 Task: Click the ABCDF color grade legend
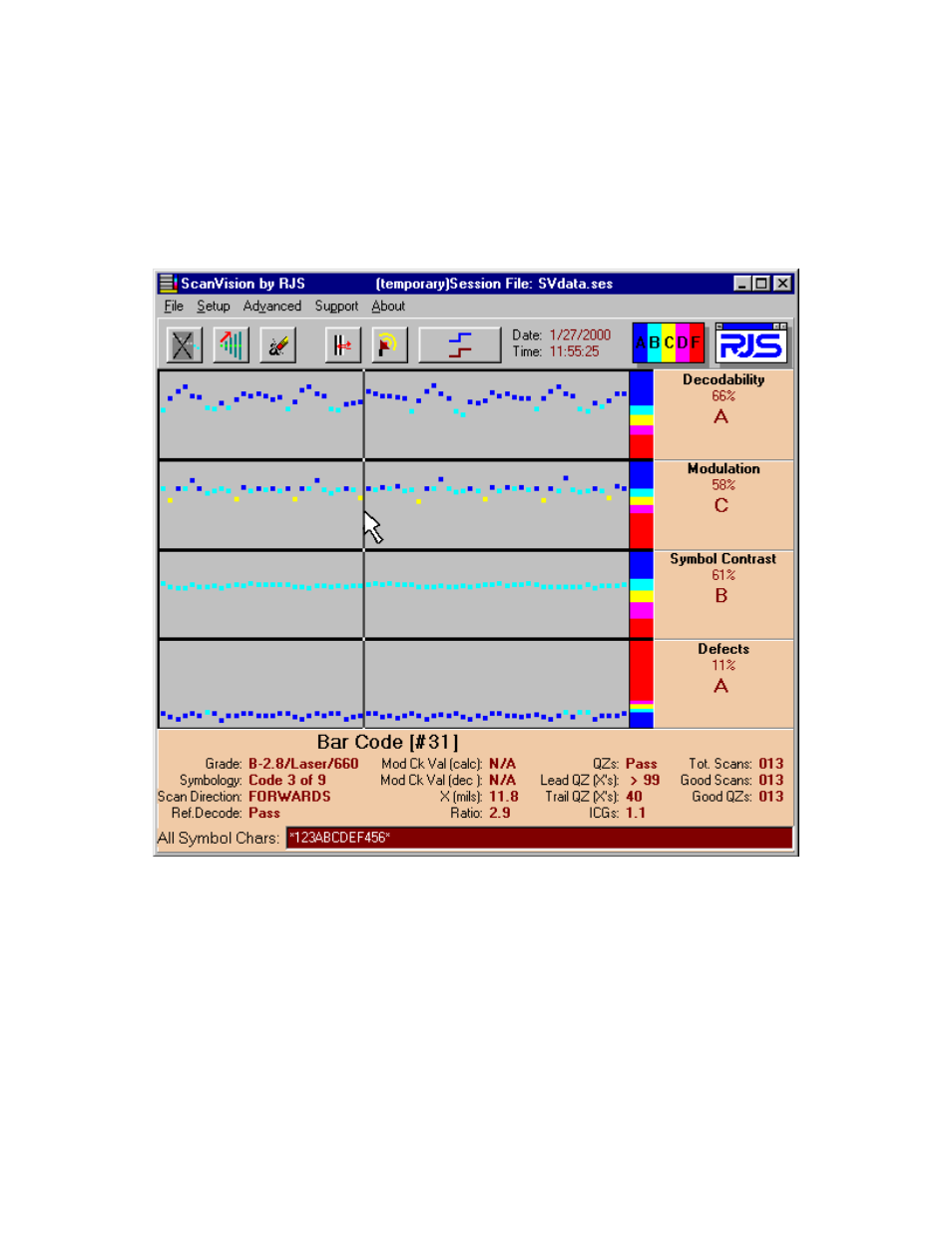pos(669,343)
